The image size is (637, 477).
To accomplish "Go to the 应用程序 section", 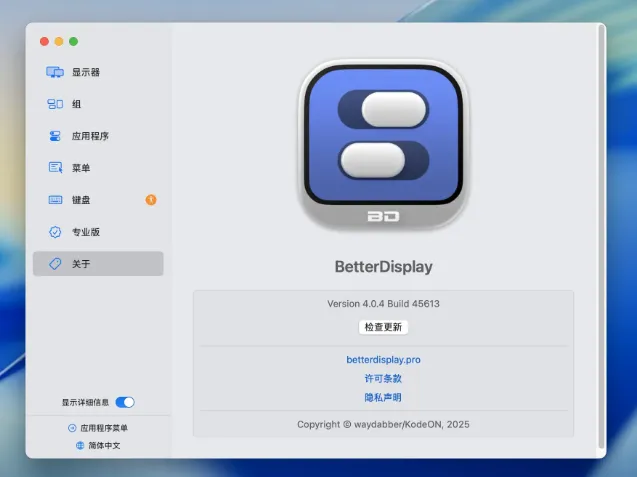I will pyautogui.click(x=98, y=136).
